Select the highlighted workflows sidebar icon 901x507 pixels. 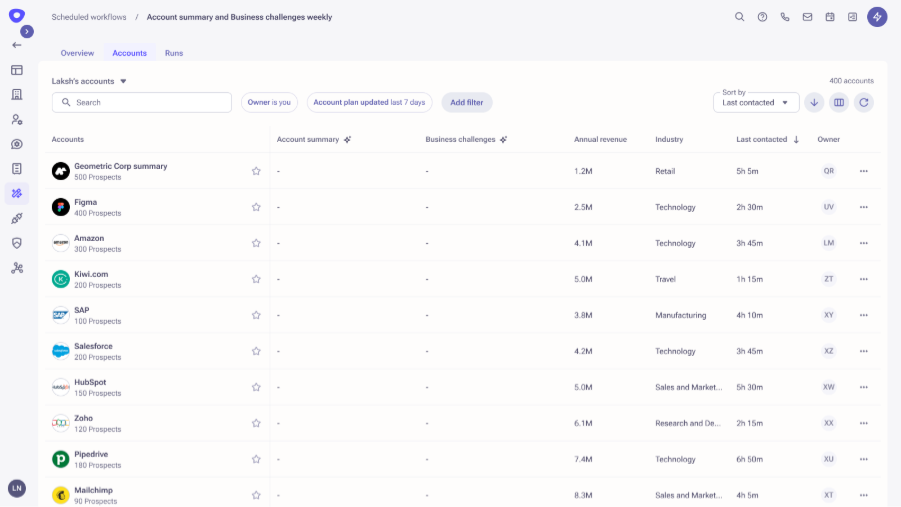[x=17, y=194]
